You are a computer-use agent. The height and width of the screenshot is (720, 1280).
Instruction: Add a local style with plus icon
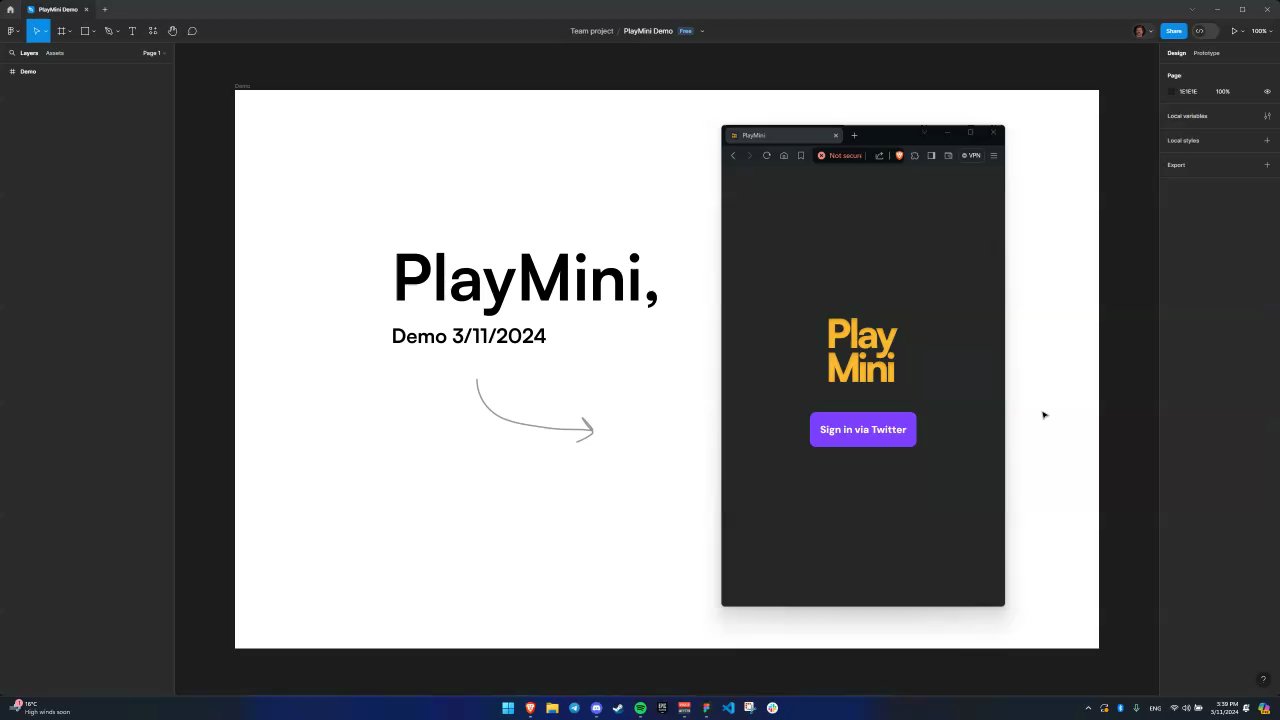click(1267, 140)
